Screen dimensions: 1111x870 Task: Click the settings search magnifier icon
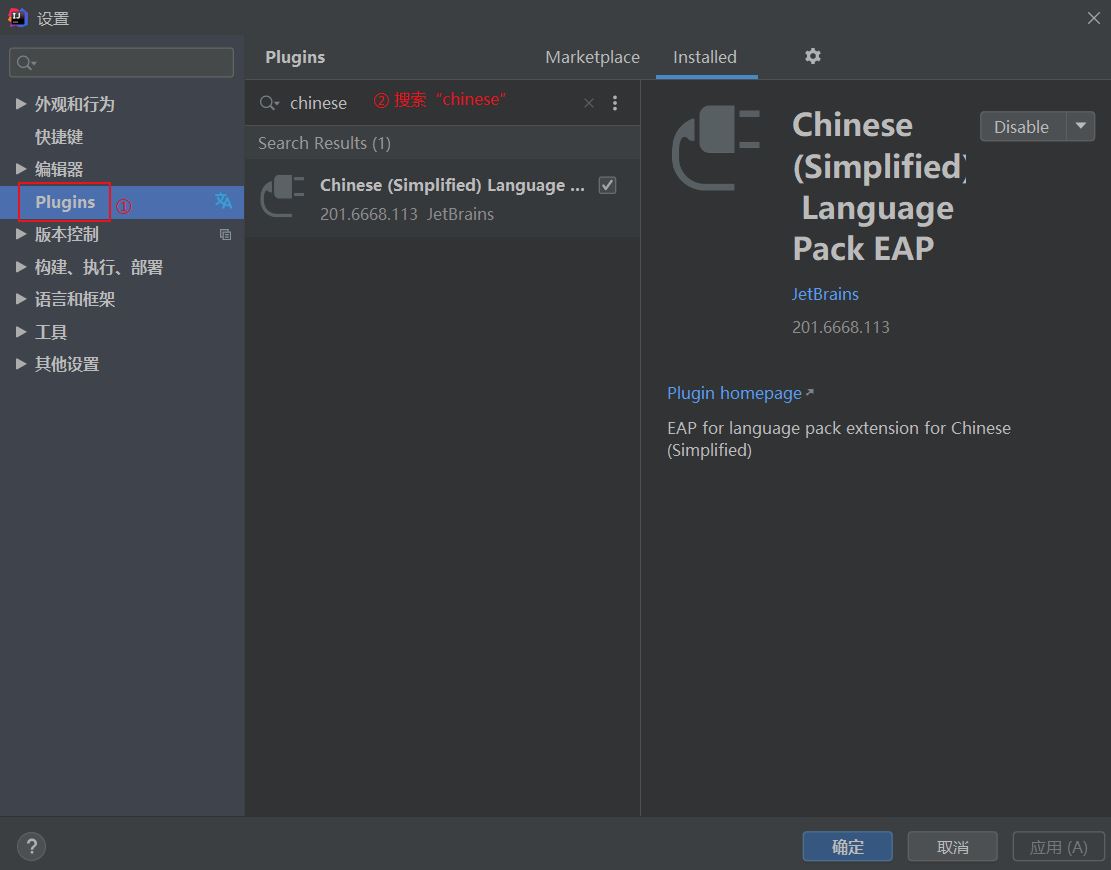click(26, 63)
